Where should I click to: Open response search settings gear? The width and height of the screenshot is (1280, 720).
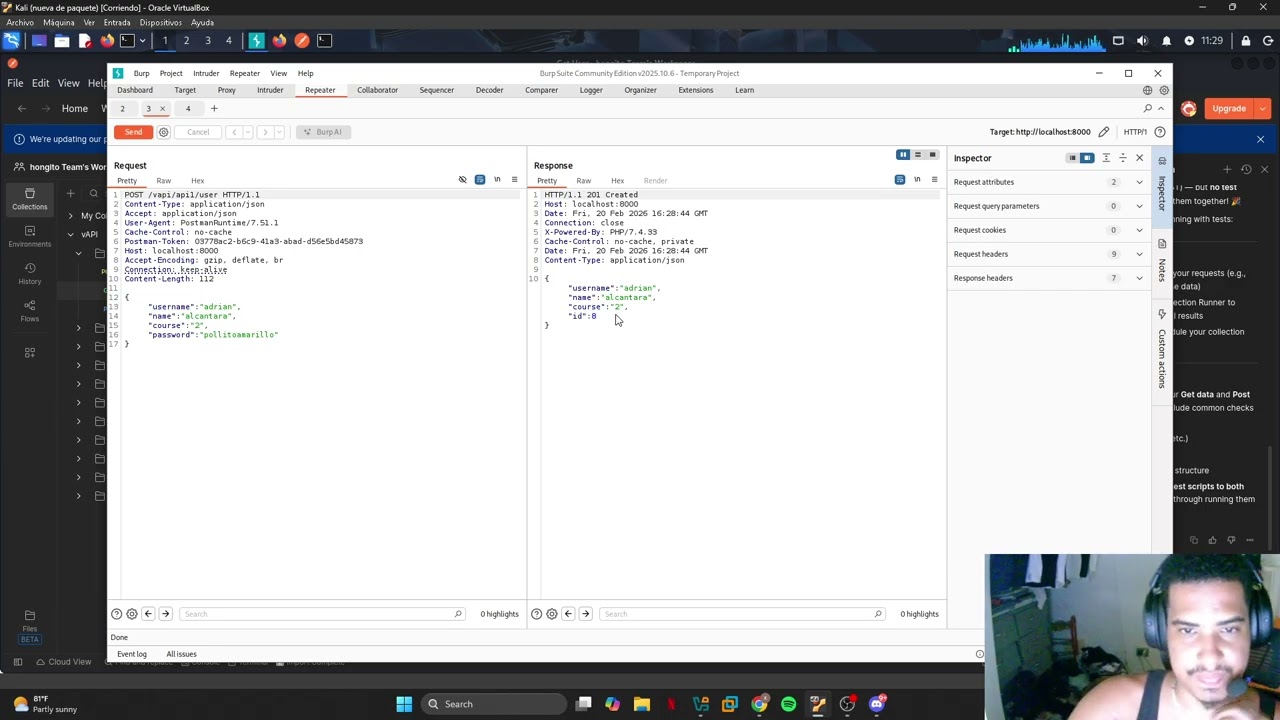[x=552, y=614]
